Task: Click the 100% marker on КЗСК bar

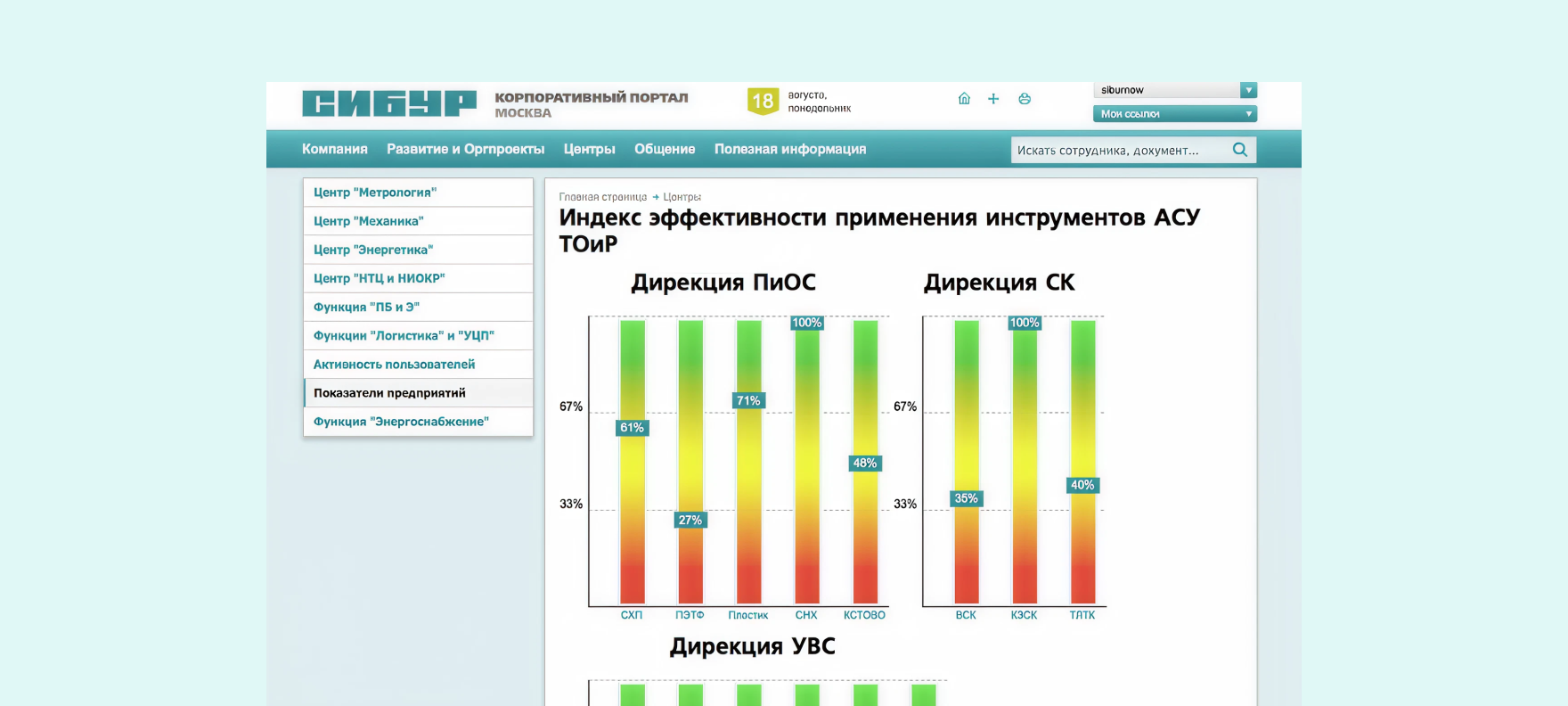Action: pos(1025,323)
